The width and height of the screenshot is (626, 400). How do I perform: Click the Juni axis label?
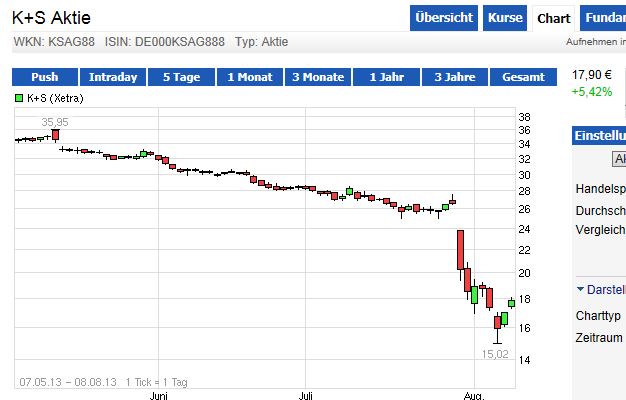click(158, 396)
